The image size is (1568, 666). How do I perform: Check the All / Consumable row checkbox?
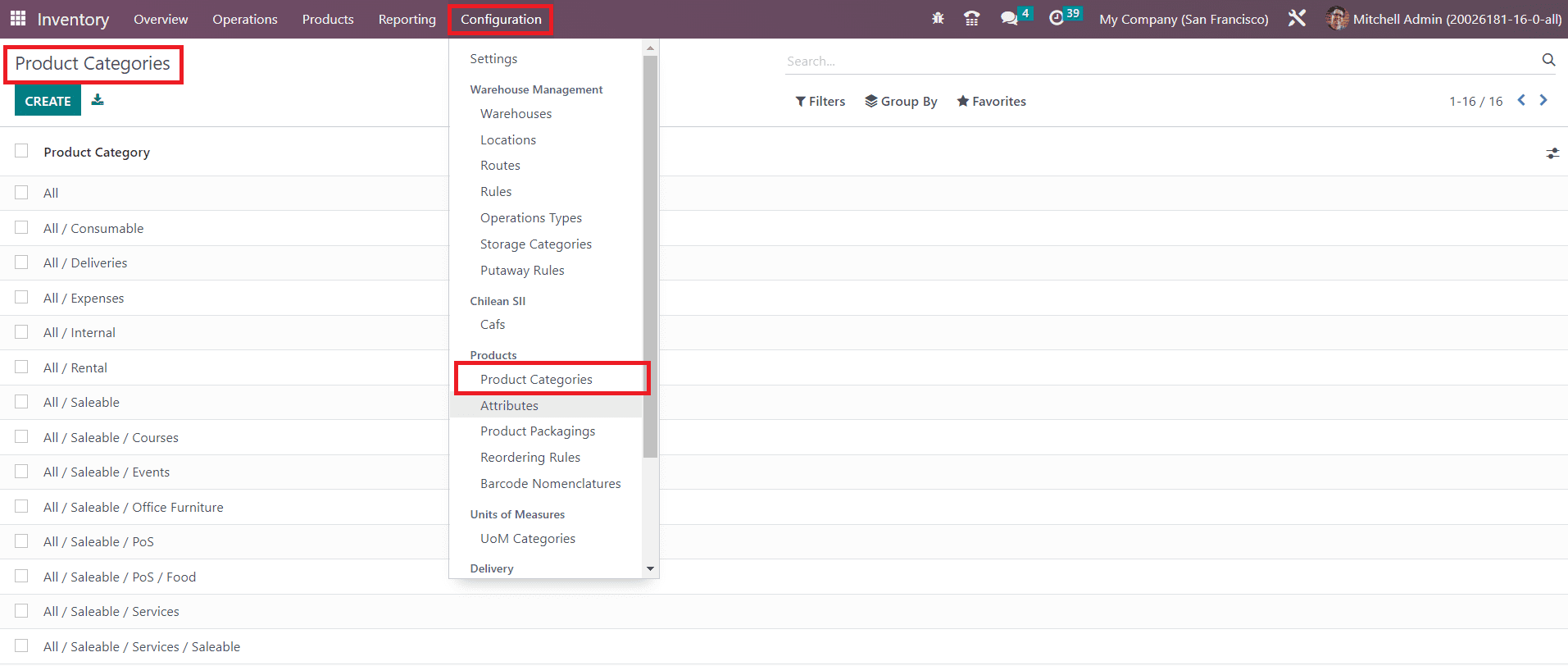21,227
